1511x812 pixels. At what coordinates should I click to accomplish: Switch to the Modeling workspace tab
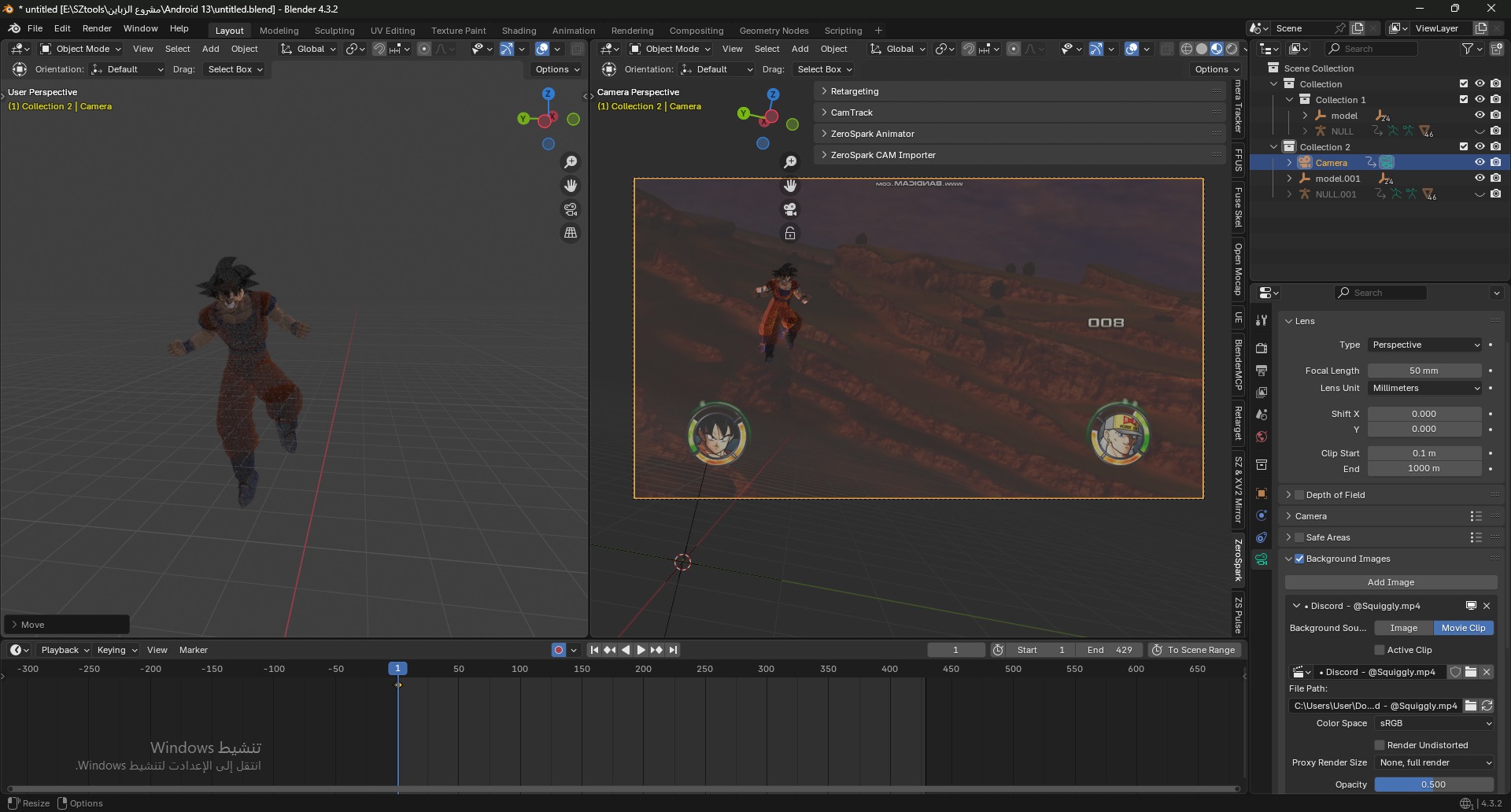point(279,31)
